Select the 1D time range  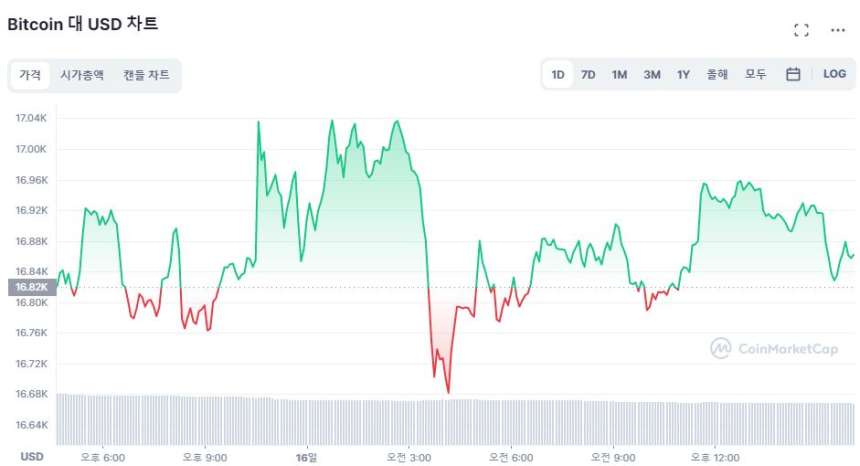click(x=558, y=74)
